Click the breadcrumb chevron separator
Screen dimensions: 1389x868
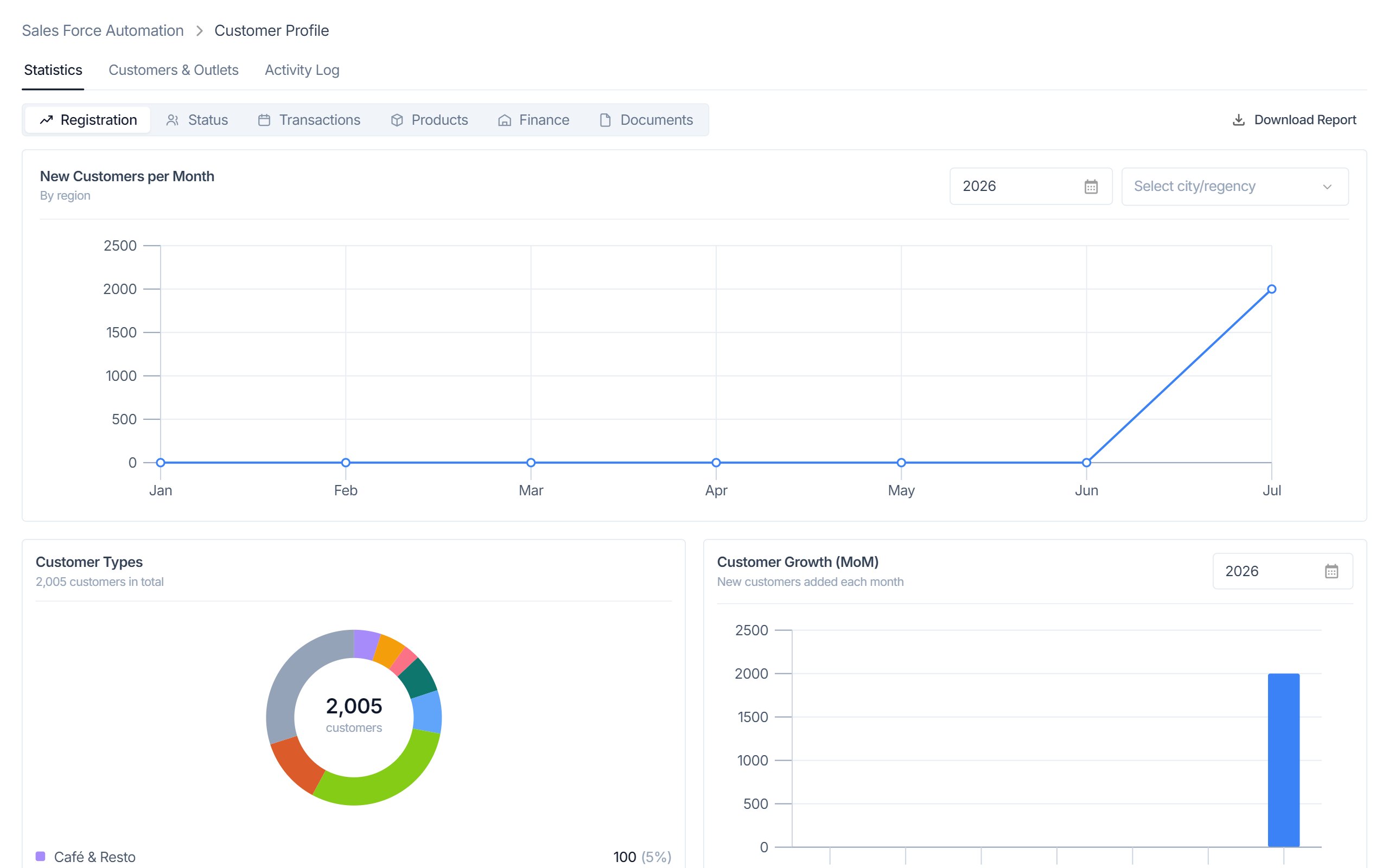tap(199, 30)
